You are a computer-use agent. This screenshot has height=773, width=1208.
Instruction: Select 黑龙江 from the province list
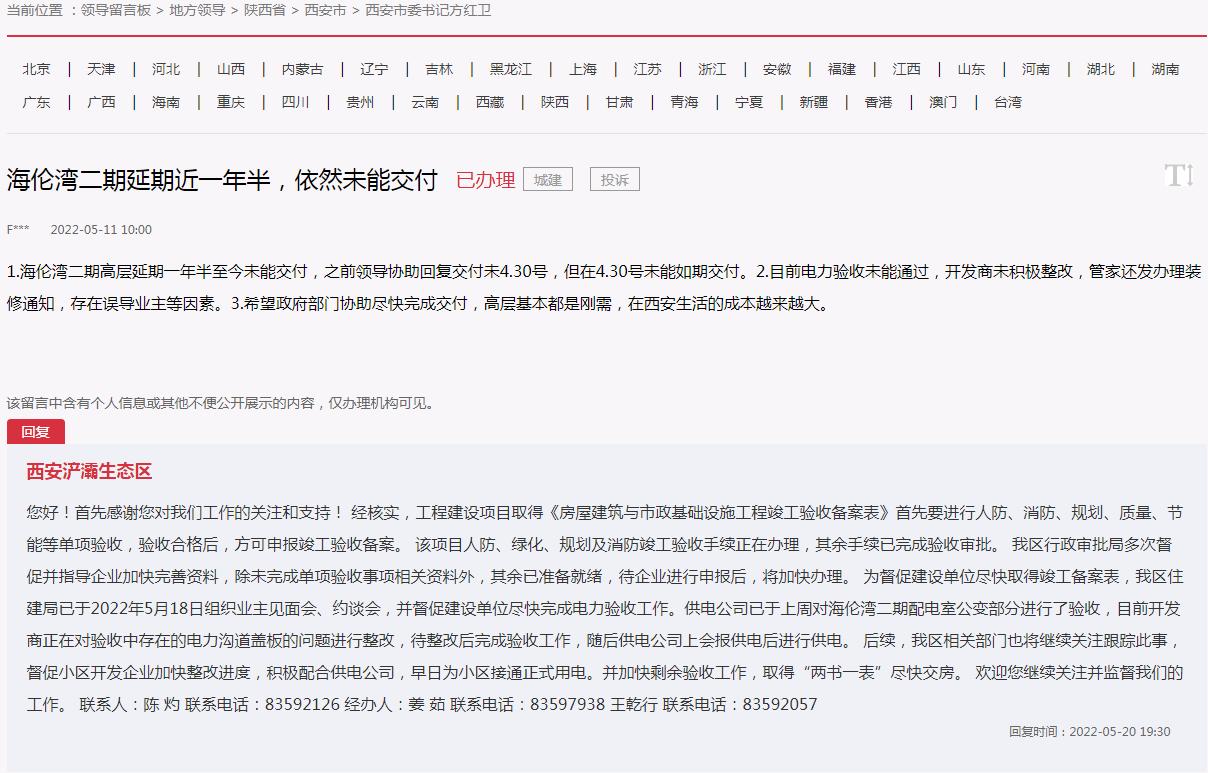tap(510, 69)
